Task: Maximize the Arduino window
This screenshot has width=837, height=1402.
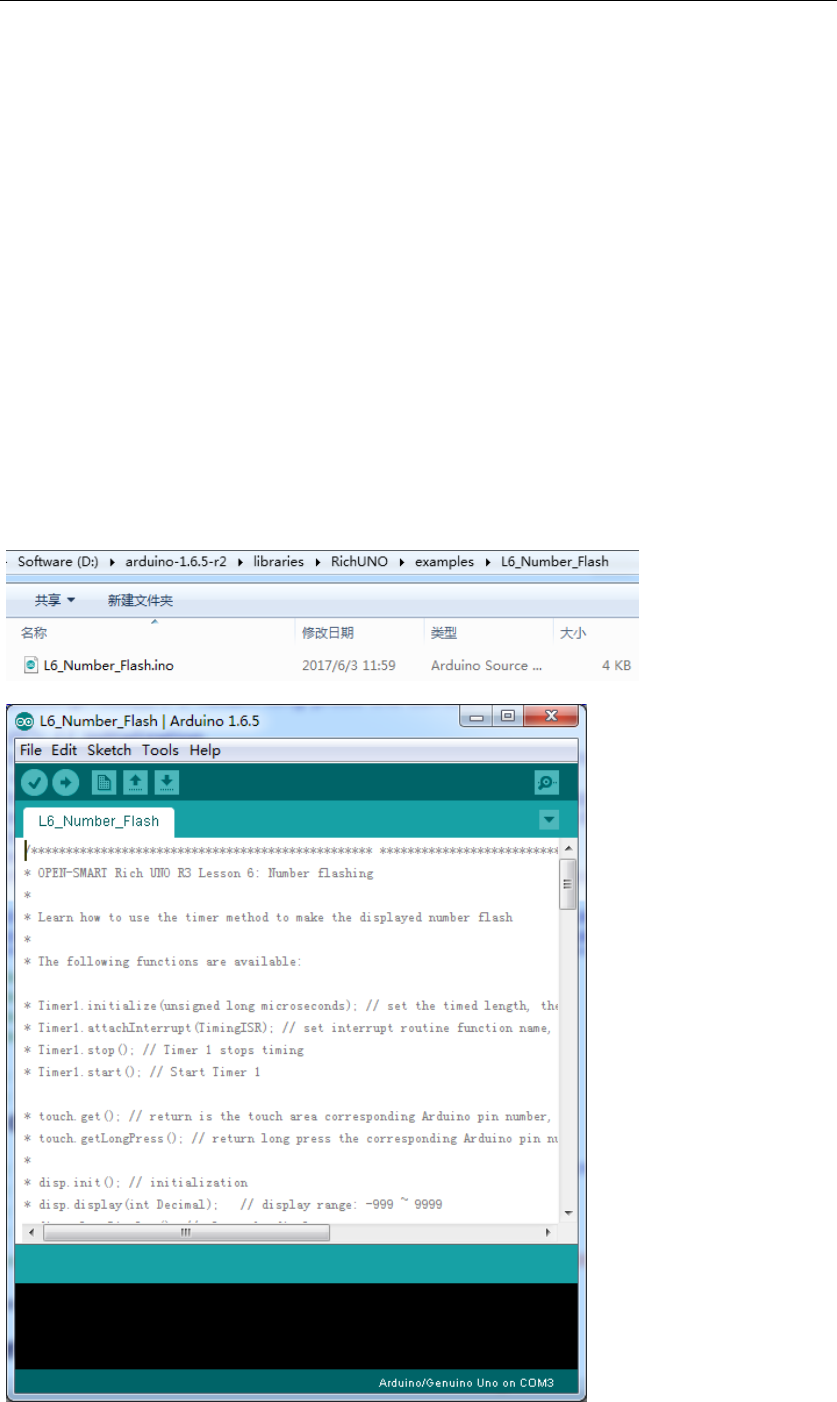Action: tap(508, 718)
